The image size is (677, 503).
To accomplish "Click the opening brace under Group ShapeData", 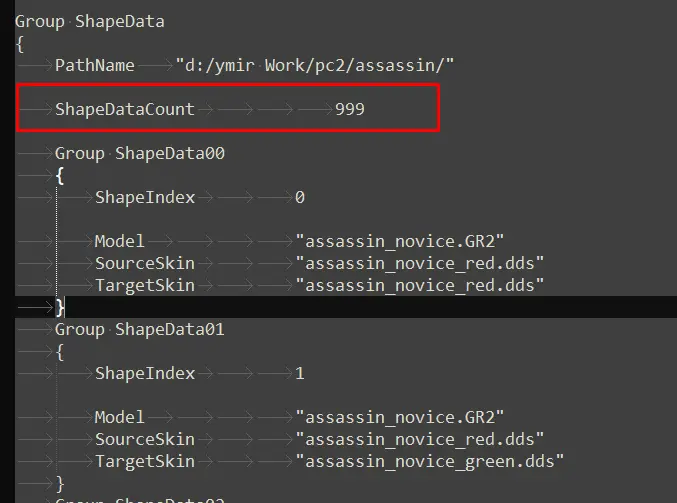I will tap(20, 43).
